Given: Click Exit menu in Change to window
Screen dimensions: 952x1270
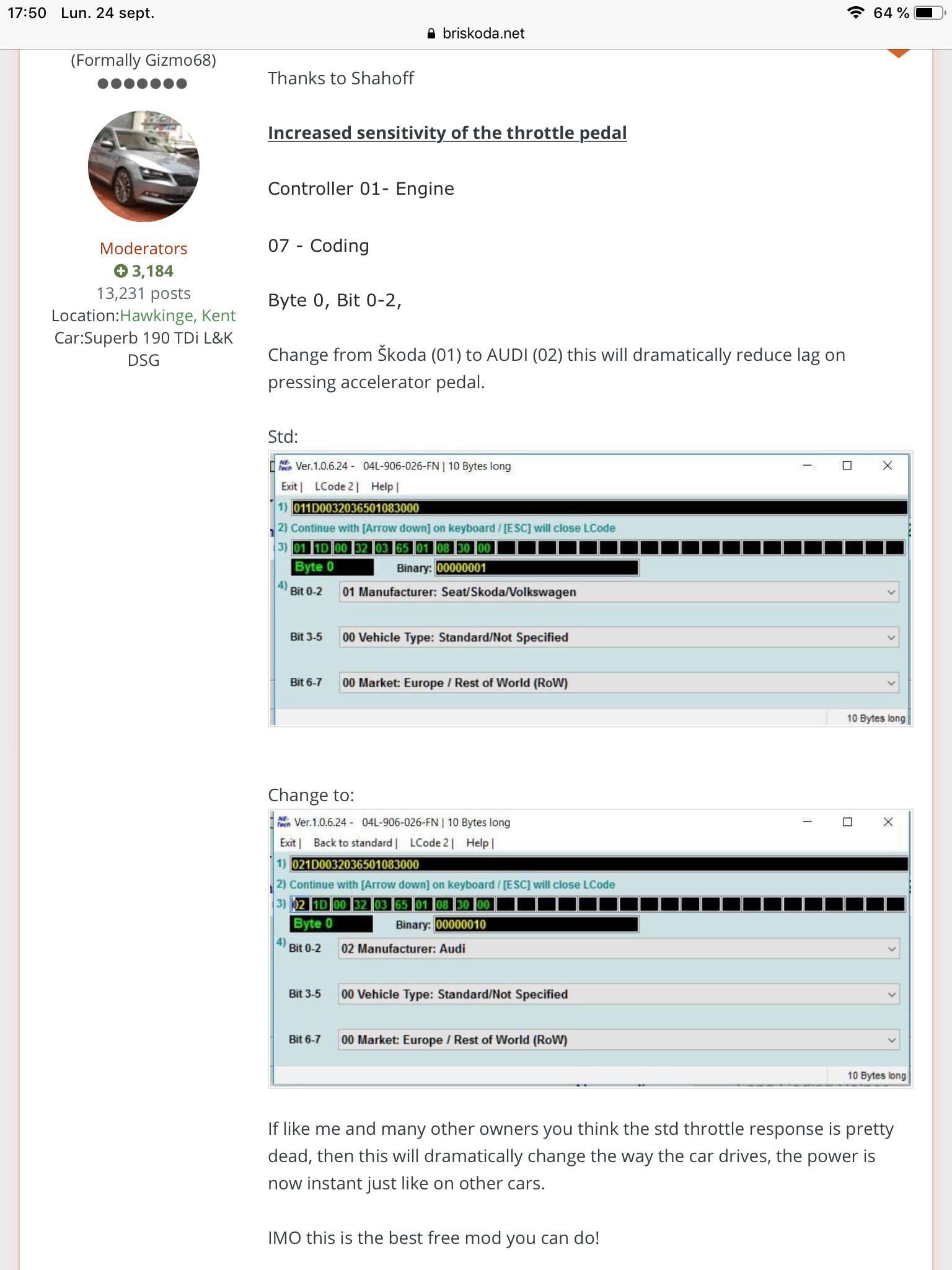Looking at the screenshot, I should coord(288,843).
